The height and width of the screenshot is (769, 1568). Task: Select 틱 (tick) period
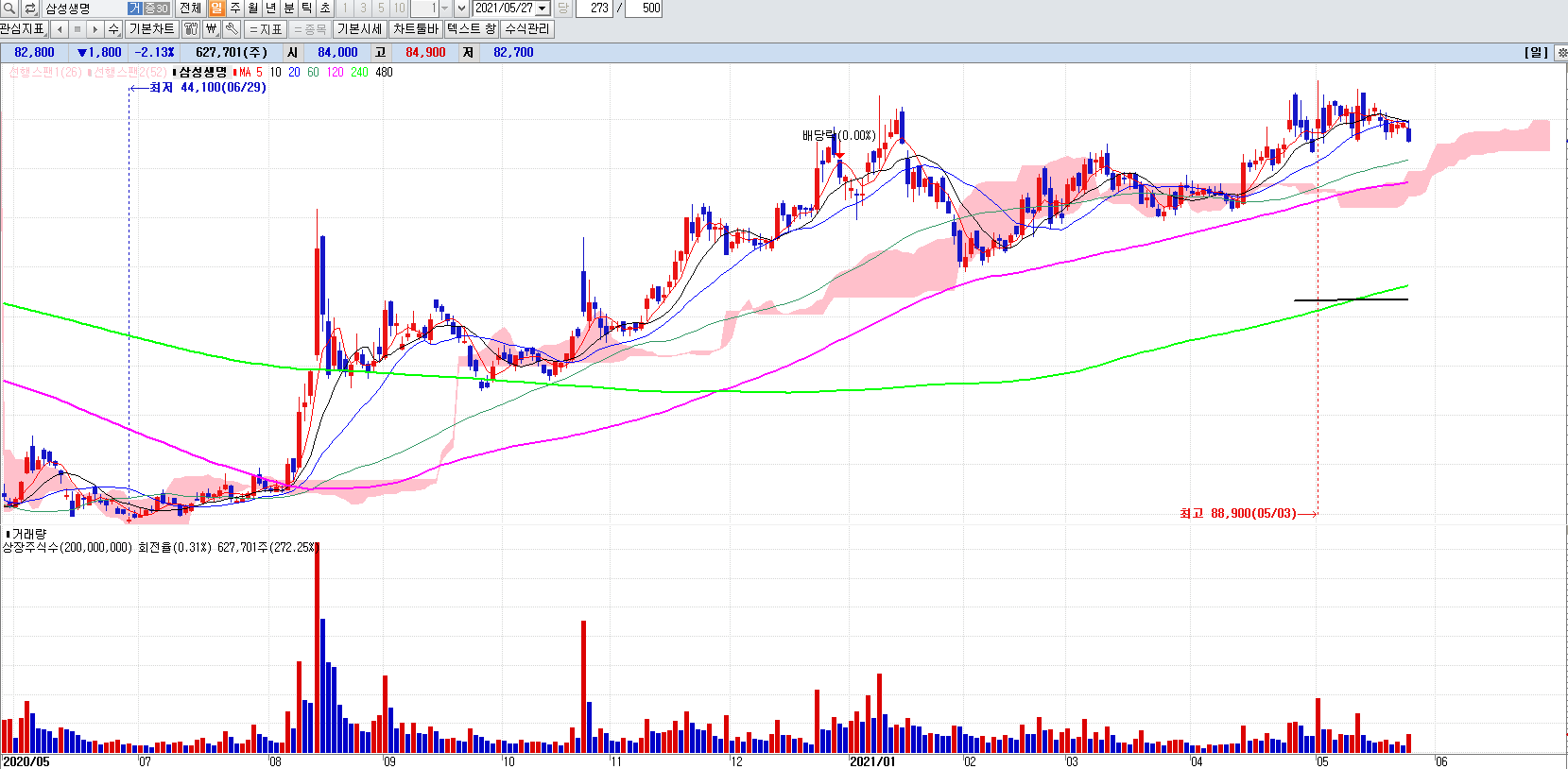click(x=307, y=9)
